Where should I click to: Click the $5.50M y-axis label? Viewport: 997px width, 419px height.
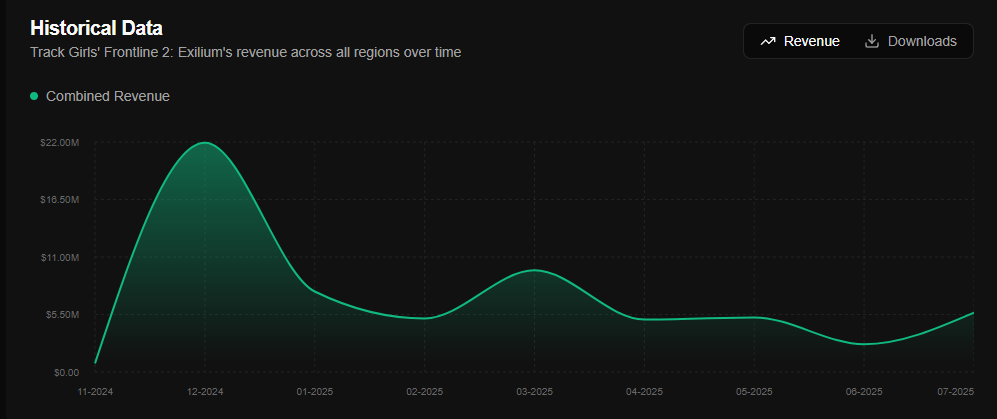click(61, 315)
